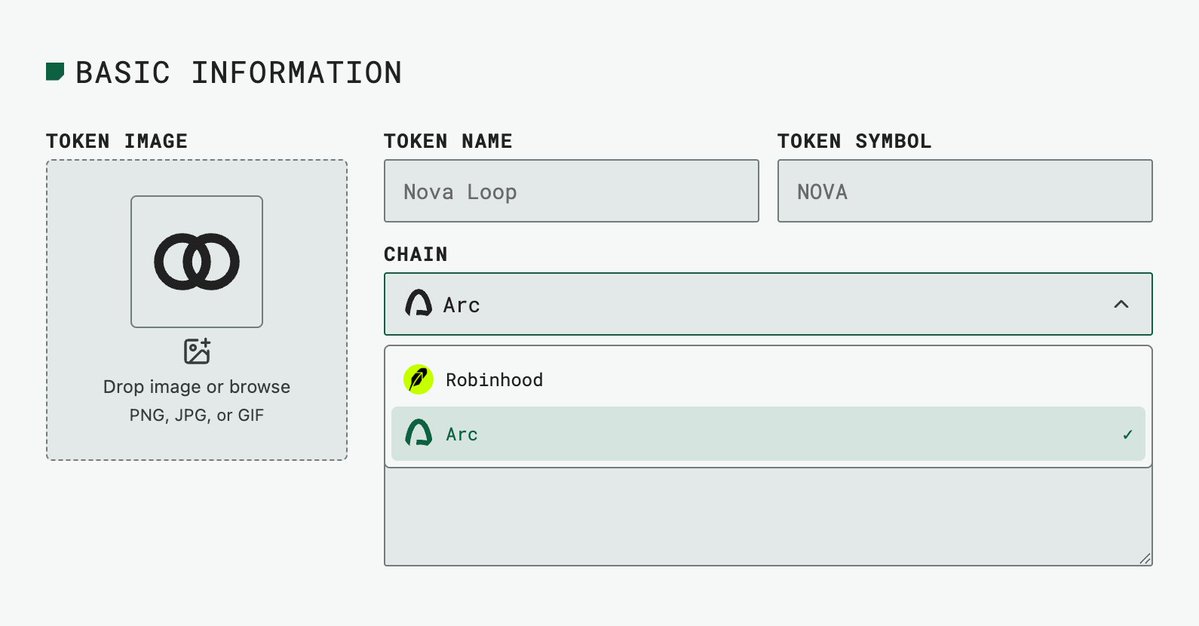Viewport: 1199px width, 626px height.
Task: Click the checkmark beside Arc option
Action: (1127, 435)
